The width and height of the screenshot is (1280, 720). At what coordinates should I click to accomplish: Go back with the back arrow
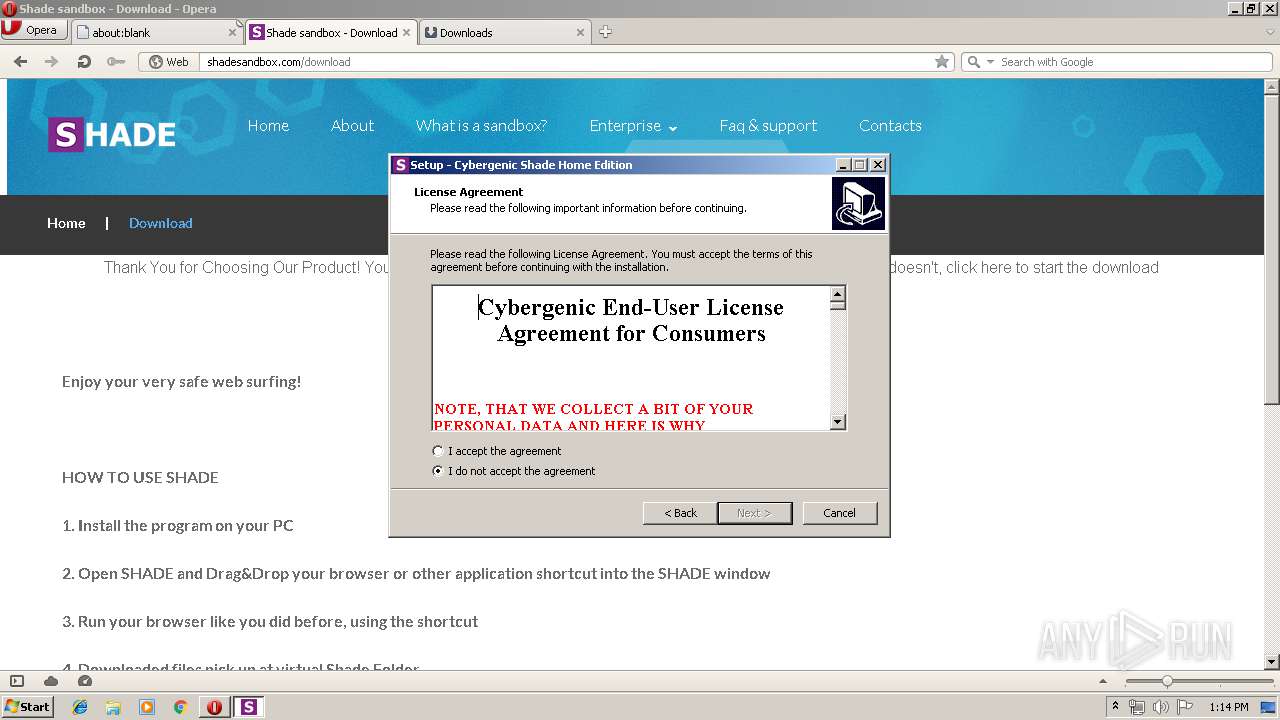pyautogui.click(x=20, y=61)
